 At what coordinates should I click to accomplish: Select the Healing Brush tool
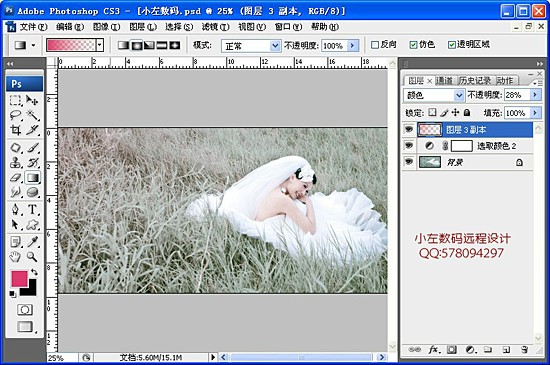click(15, 148)
